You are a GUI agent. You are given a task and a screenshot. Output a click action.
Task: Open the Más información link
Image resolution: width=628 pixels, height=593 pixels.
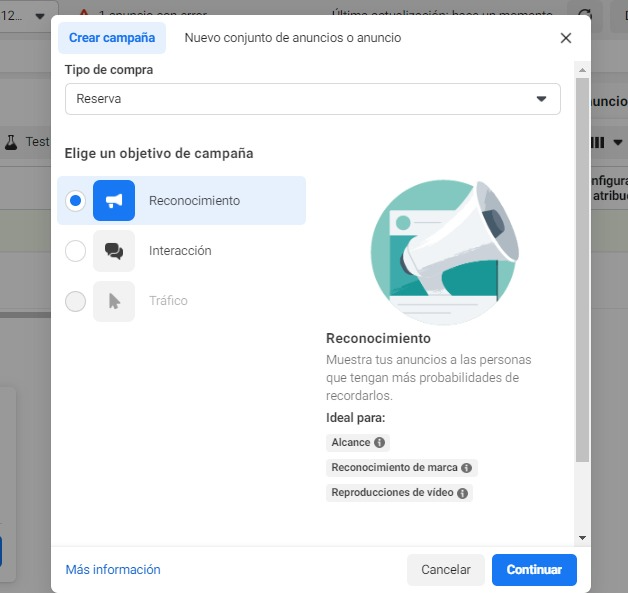pos(113,570)
